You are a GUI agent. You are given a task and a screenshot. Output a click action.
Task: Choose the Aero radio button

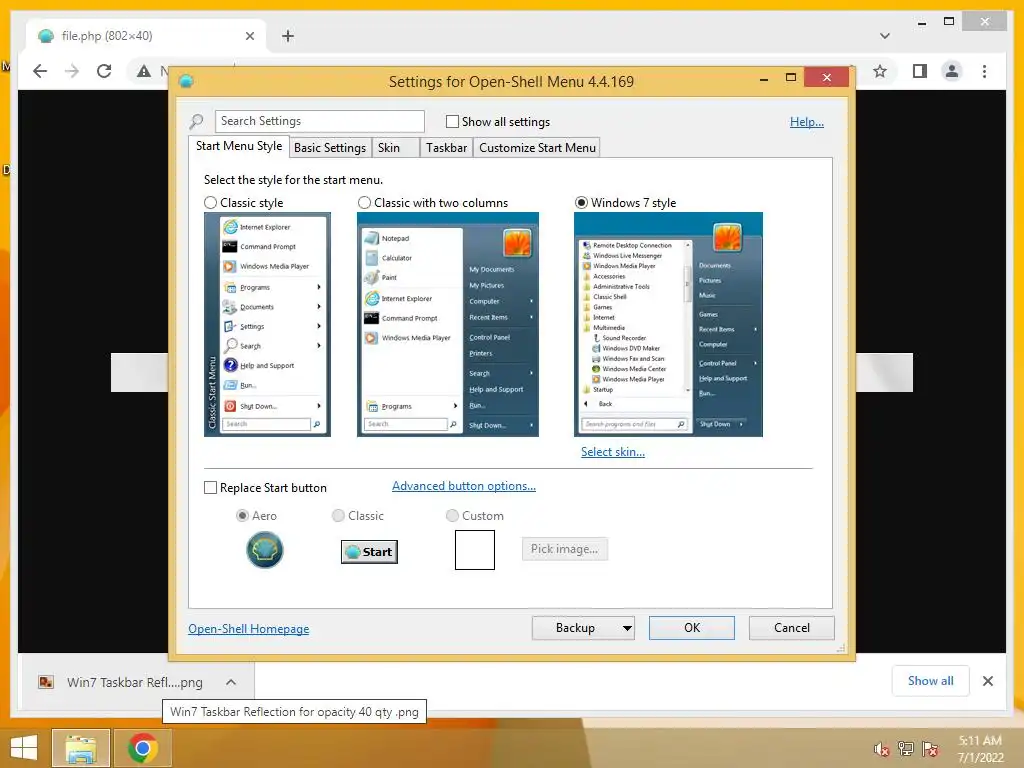tap(242, 516)
